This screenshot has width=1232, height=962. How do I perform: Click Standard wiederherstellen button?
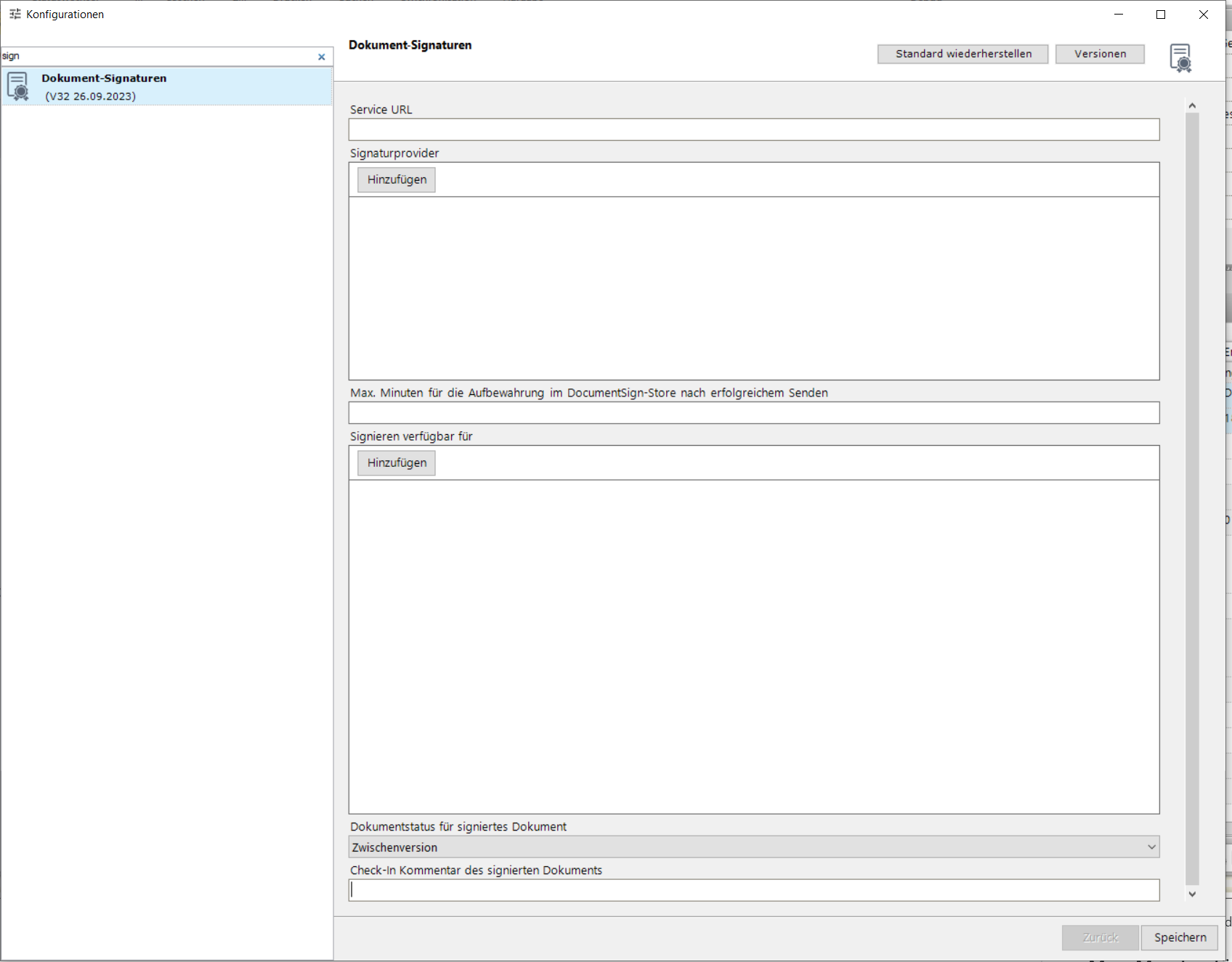962,54
